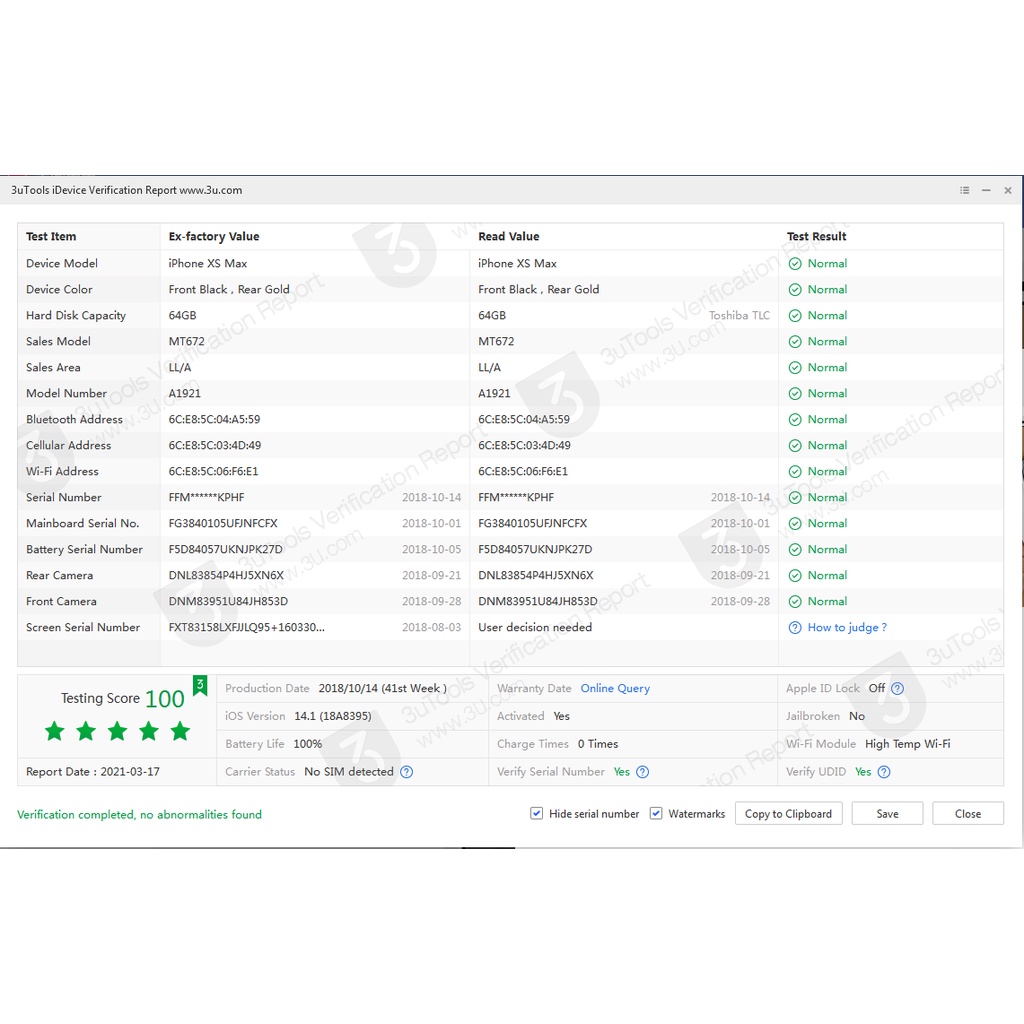Select ex-factory battery serial F5D84057UKNJPK27D

point(225,550)
